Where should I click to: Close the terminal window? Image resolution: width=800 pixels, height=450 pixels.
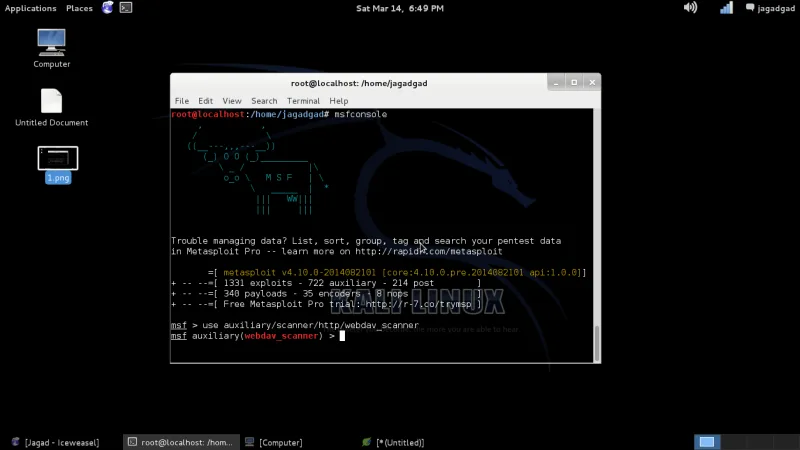coord(592,82)
